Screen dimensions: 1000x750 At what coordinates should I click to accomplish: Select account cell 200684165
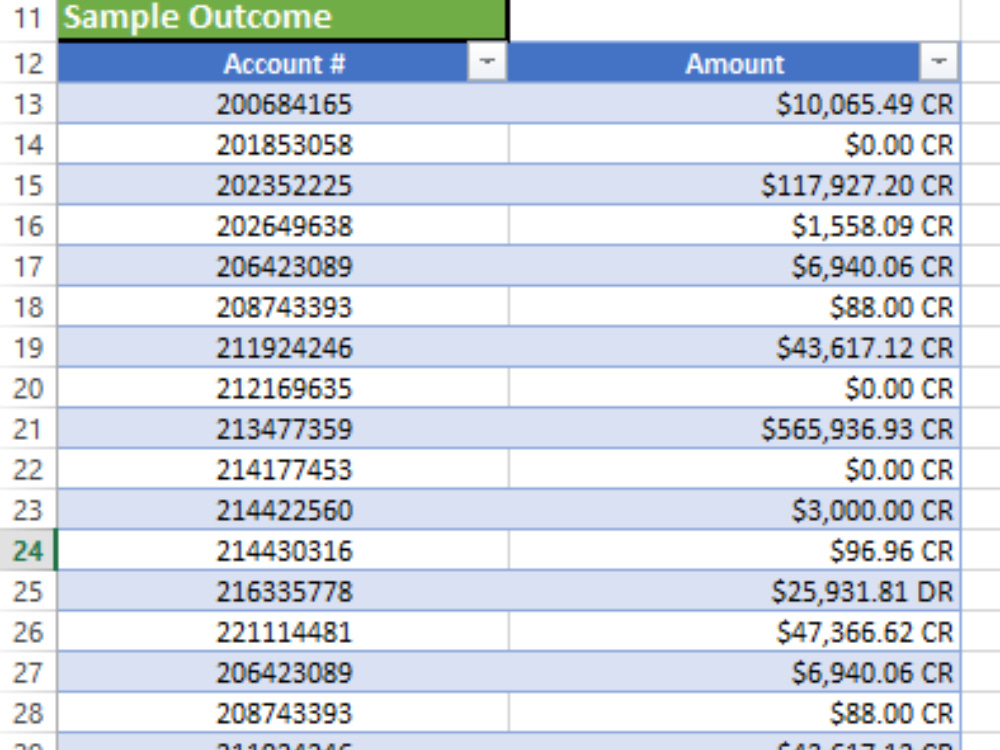pyautogui.click(x=283, y=104)
